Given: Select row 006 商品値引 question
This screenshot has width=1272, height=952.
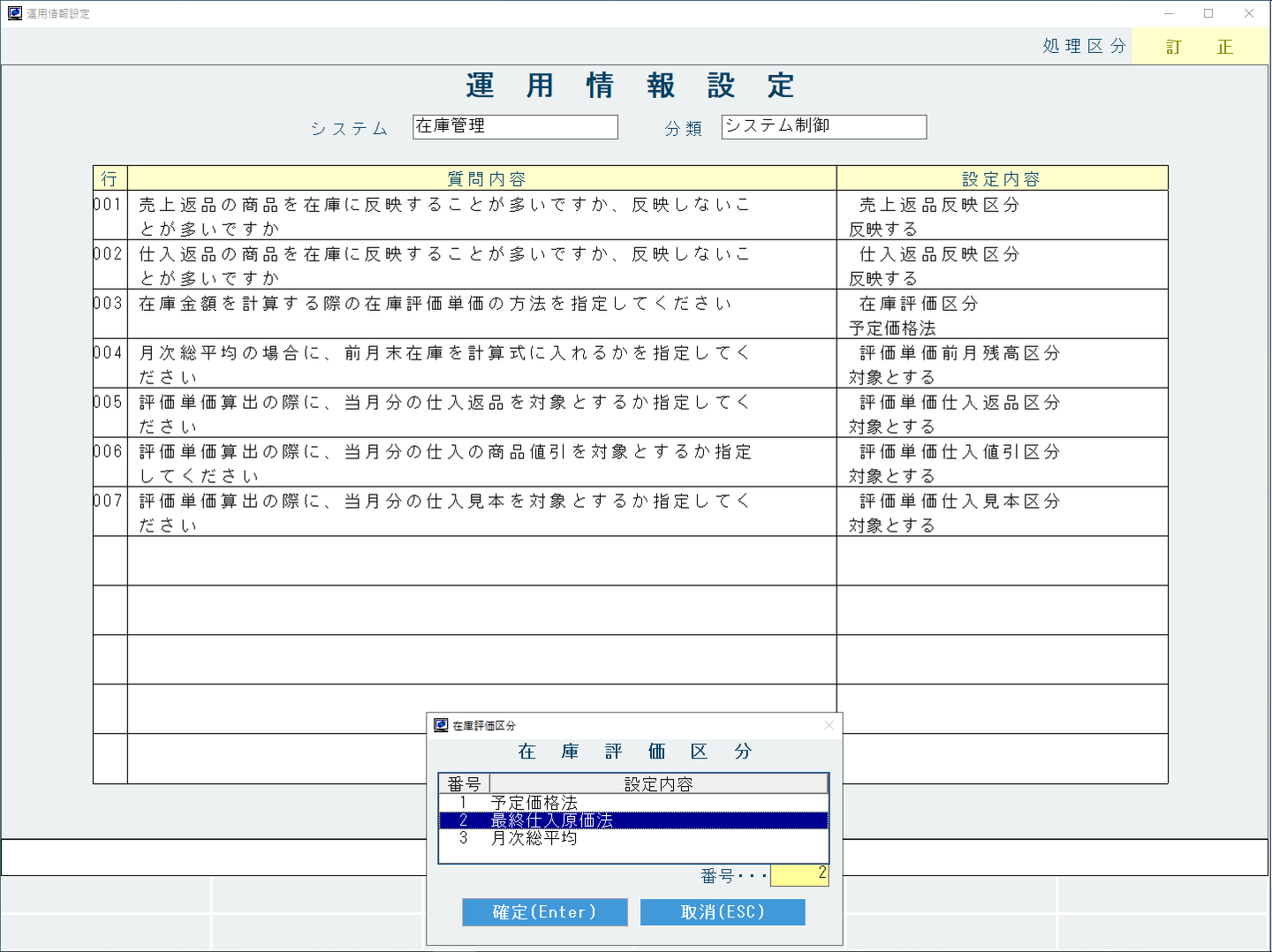Looking at the screenshot, I should click(482, 463).
